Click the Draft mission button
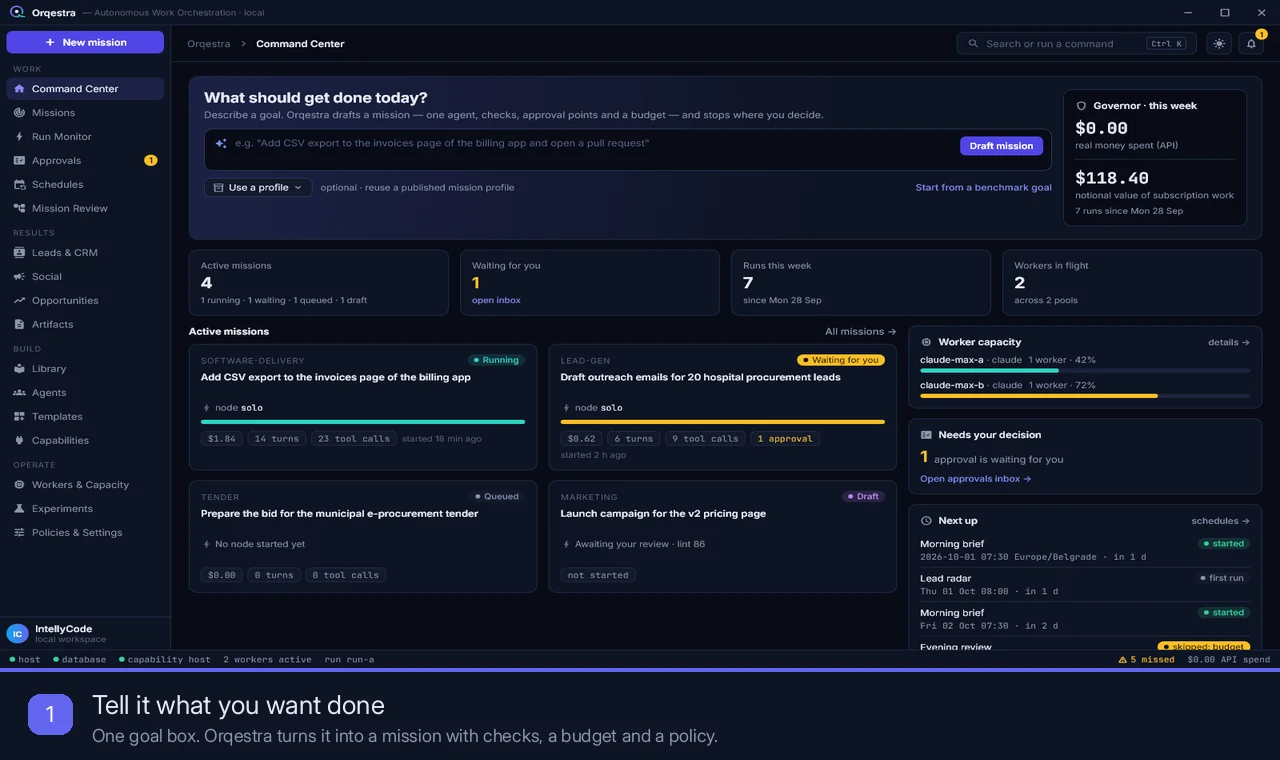Screen dimensions: 1280x760 coord(1001,146)
